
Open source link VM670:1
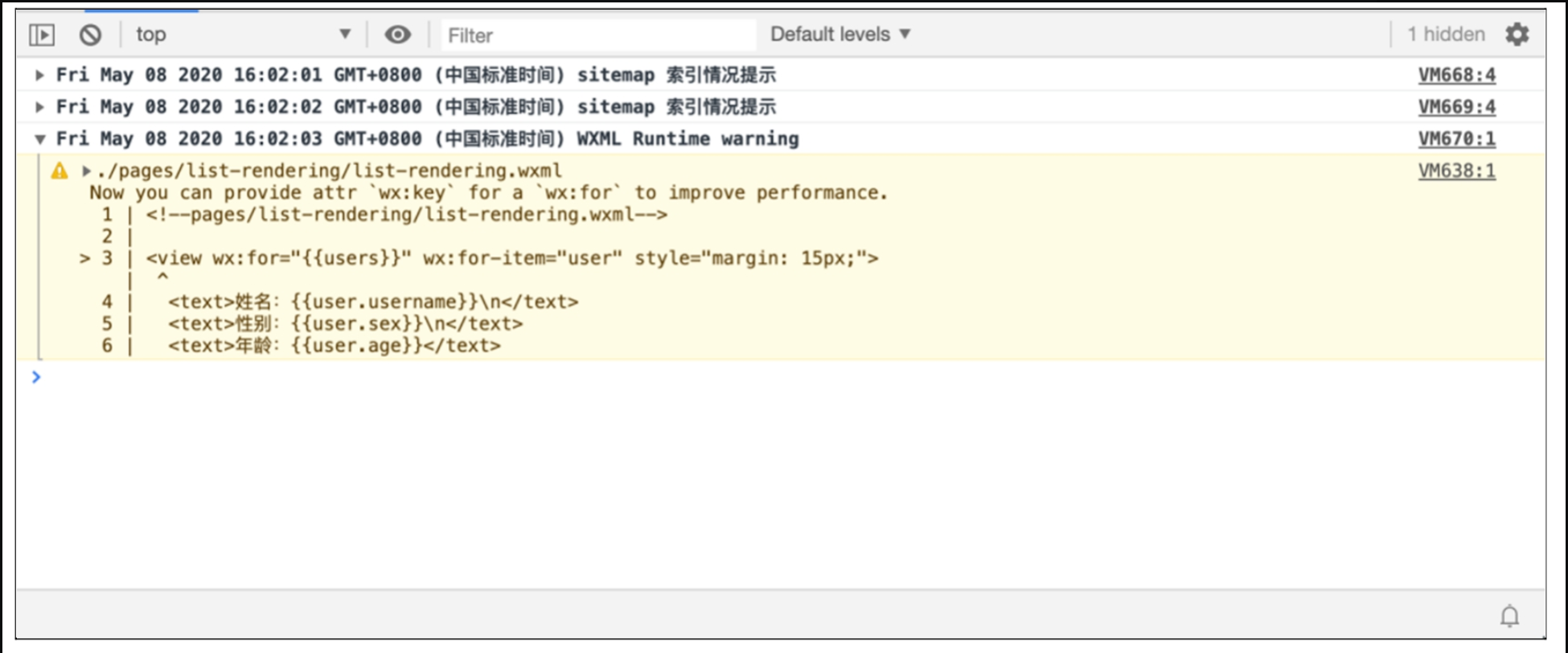pyautogui.click(x=1456, y=139)
